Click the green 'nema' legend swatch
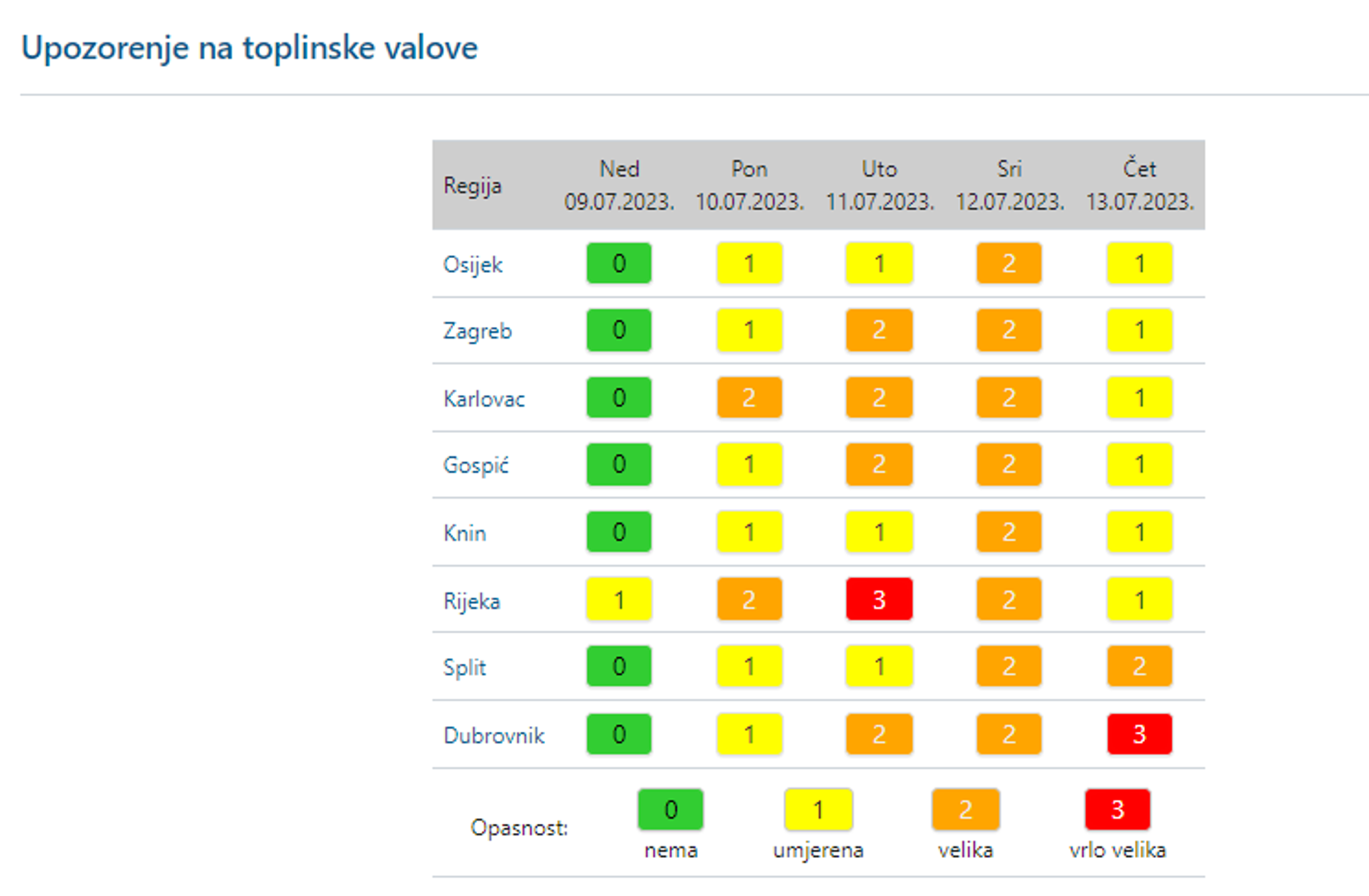 pos(670,810)
